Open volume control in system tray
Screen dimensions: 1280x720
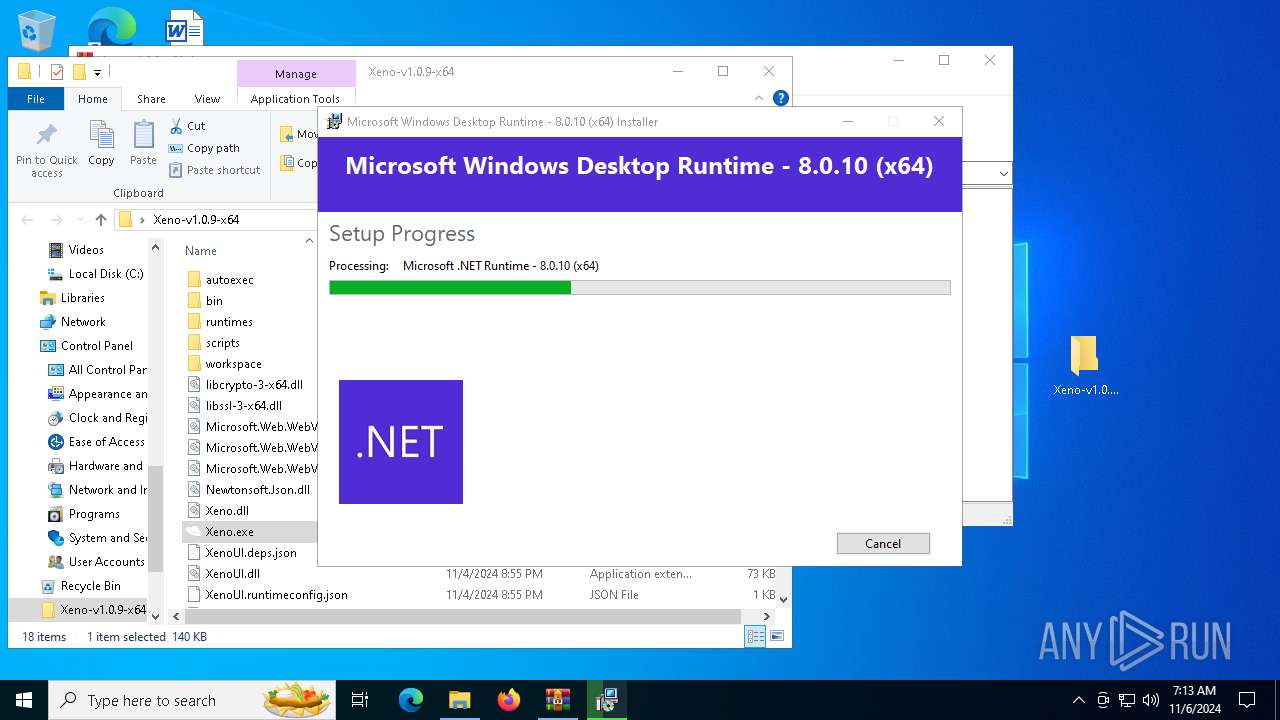(1151, 700)
